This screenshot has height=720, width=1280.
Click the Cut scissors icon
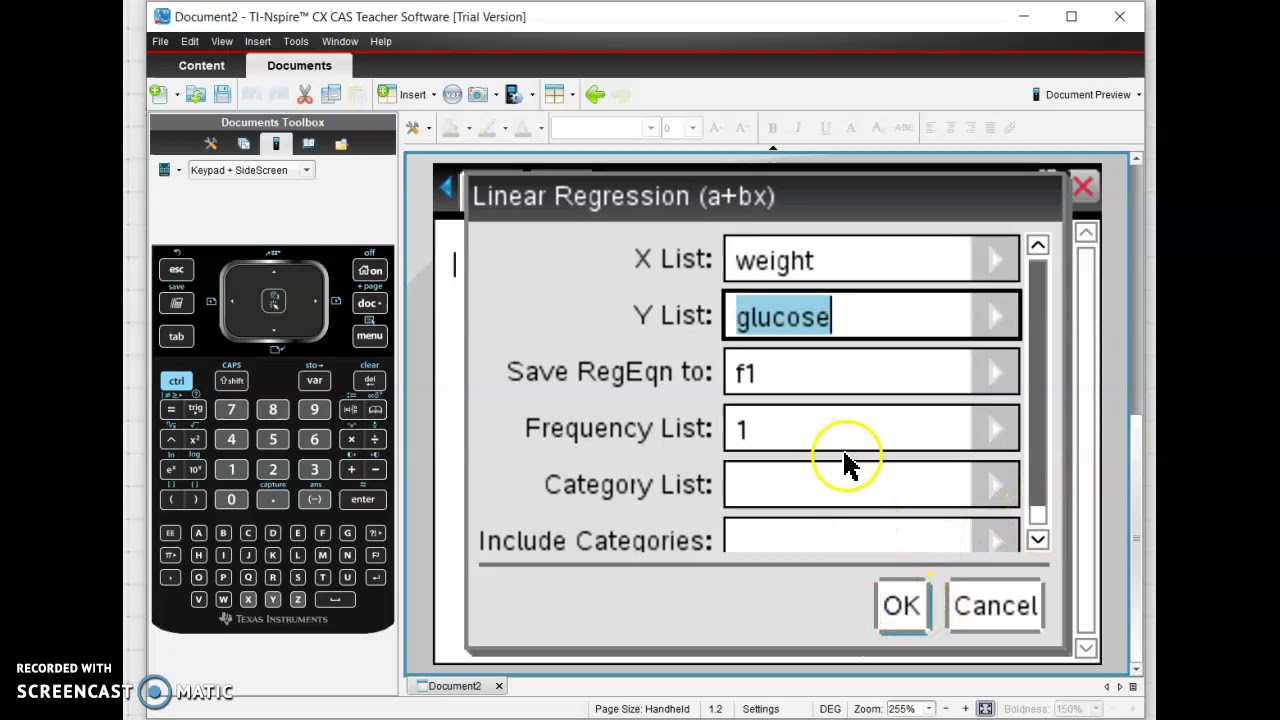coord(305,94)
